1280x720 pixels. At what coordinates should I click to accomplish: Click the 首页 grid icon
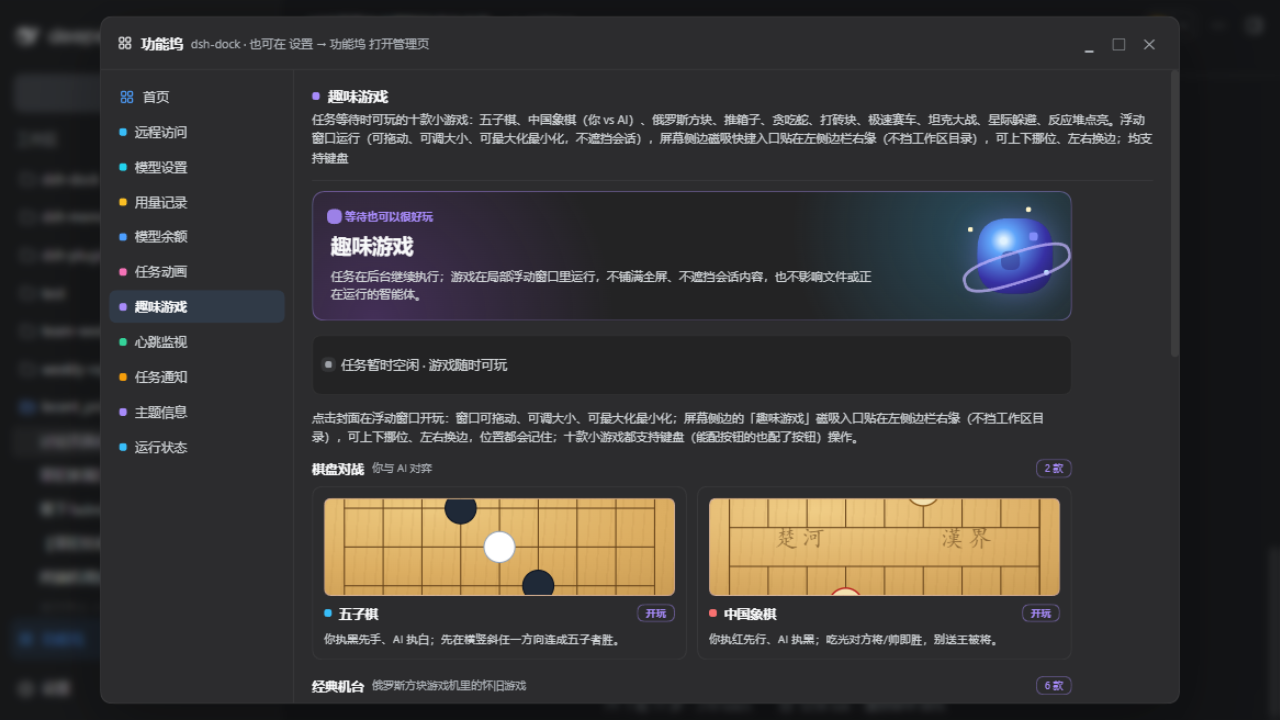point(127,97)
